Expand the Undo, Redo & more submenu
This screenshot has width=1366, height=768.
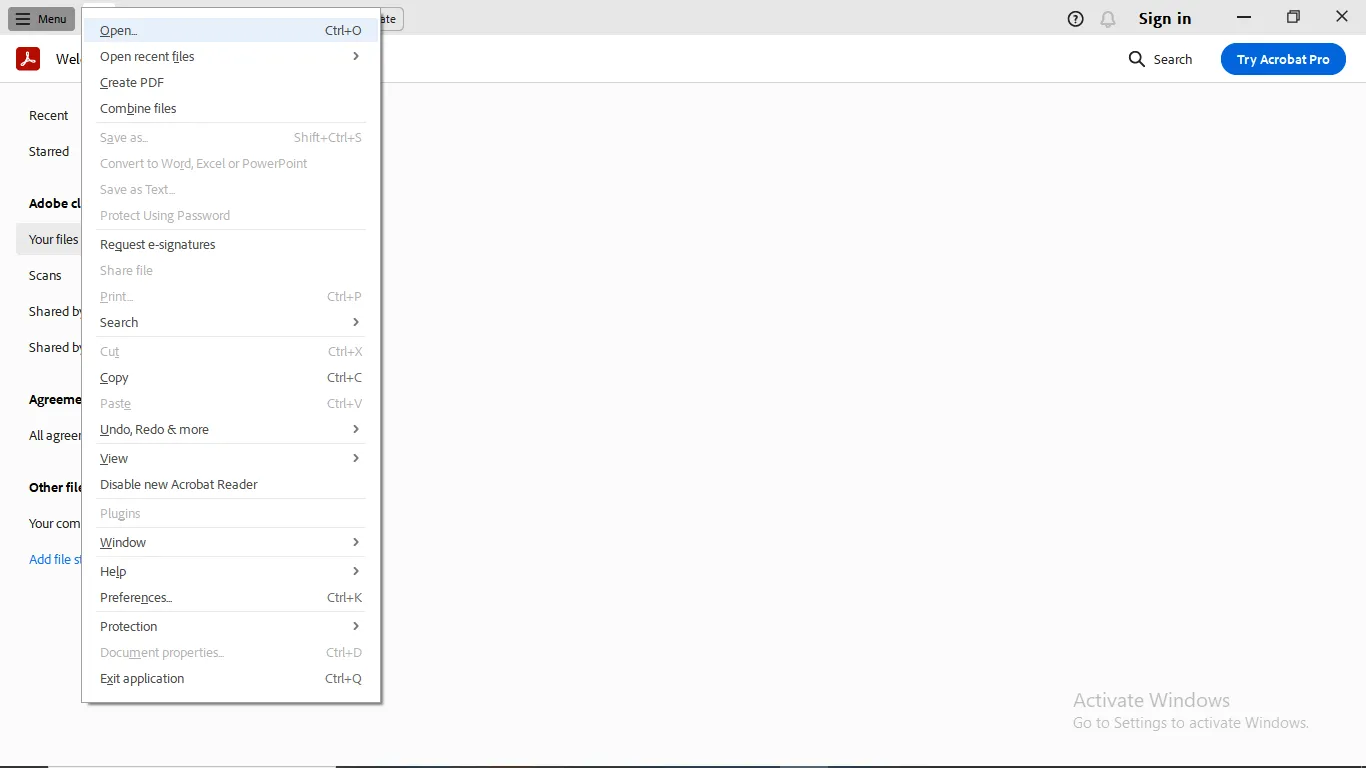point(154,429)
